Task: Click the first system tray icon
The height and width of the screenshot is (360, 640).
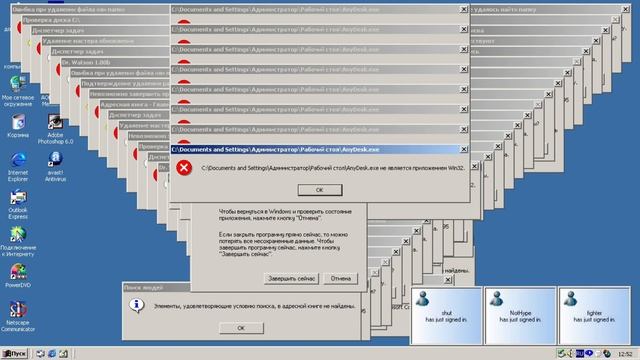Action: coord(562,353)
